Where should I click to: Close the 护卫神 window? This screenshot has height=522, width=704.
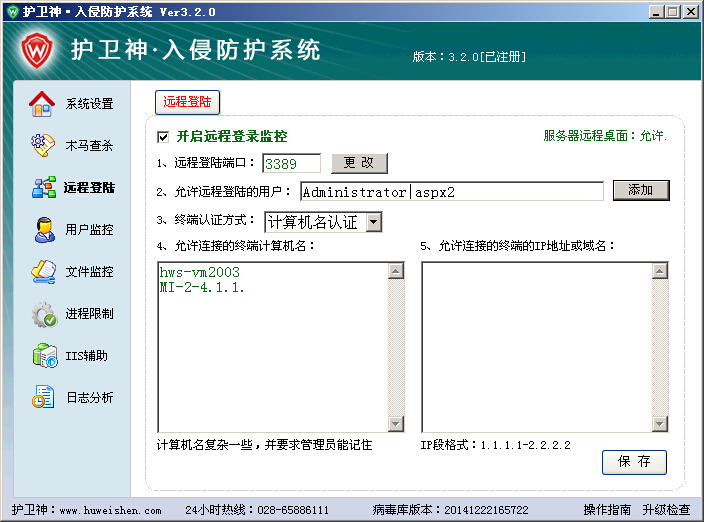tap(691, 12)
